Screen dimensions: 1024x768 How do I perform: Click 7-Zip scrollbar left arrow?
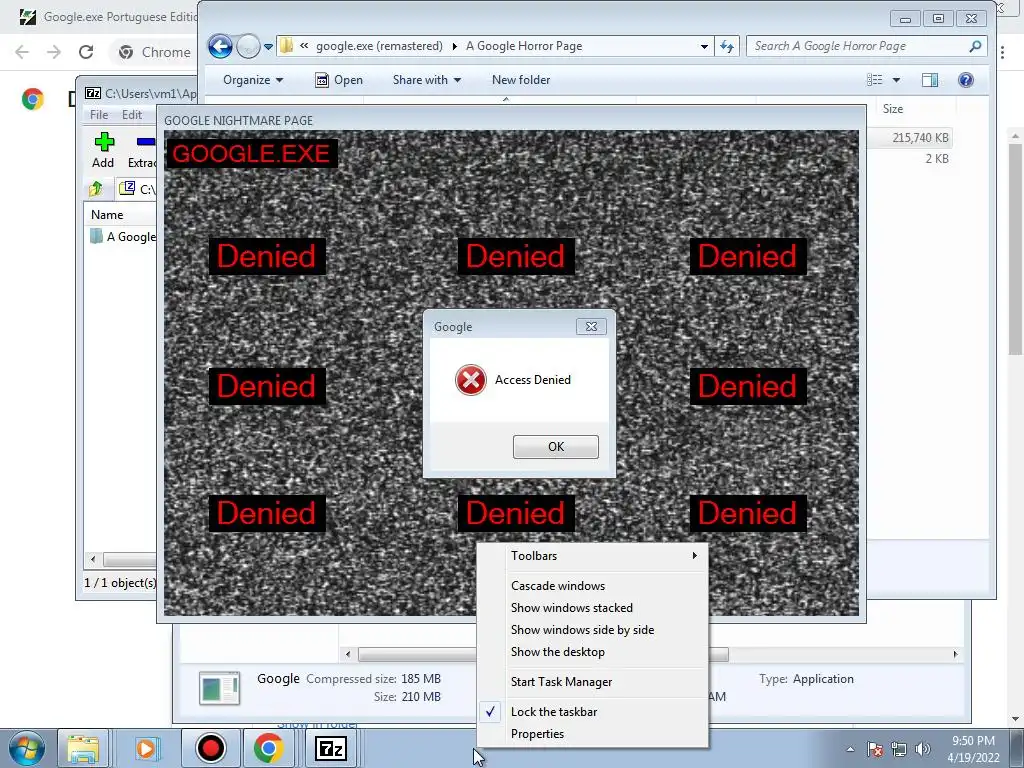(93, 559)
